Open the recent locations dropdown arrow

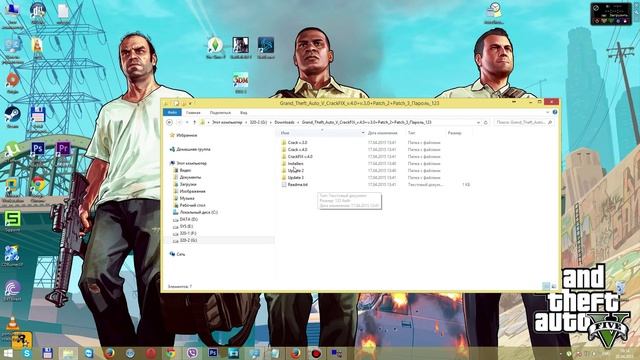click(187, 122)
